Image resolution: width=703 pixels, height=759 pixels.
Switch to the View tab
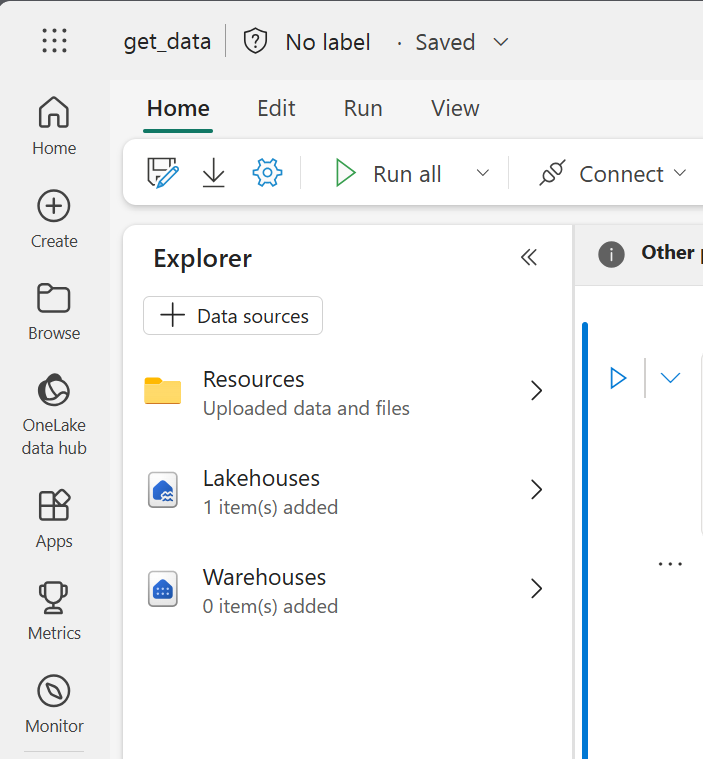click(455, 108)
